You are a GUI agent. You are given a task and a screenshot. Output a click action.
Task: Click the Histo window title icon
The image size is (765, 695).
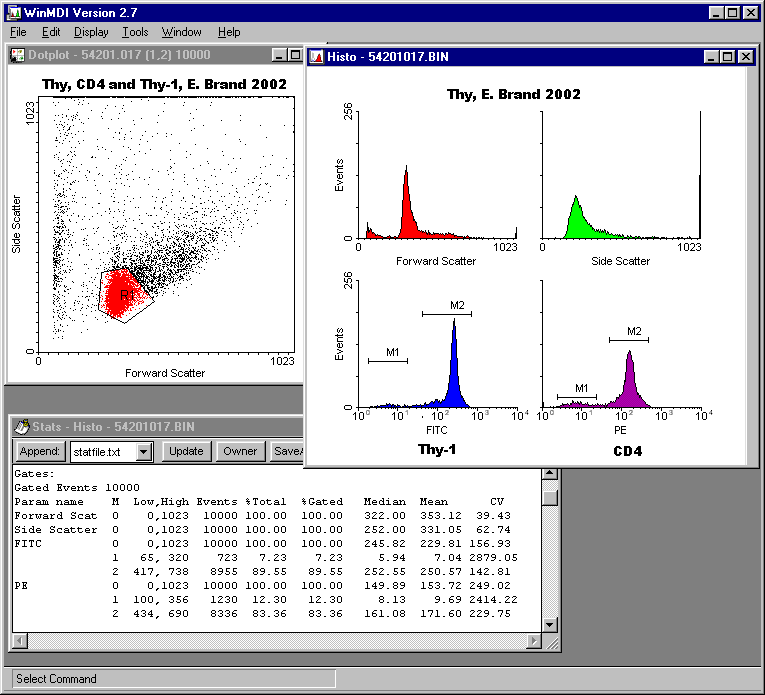click(316, 56)
